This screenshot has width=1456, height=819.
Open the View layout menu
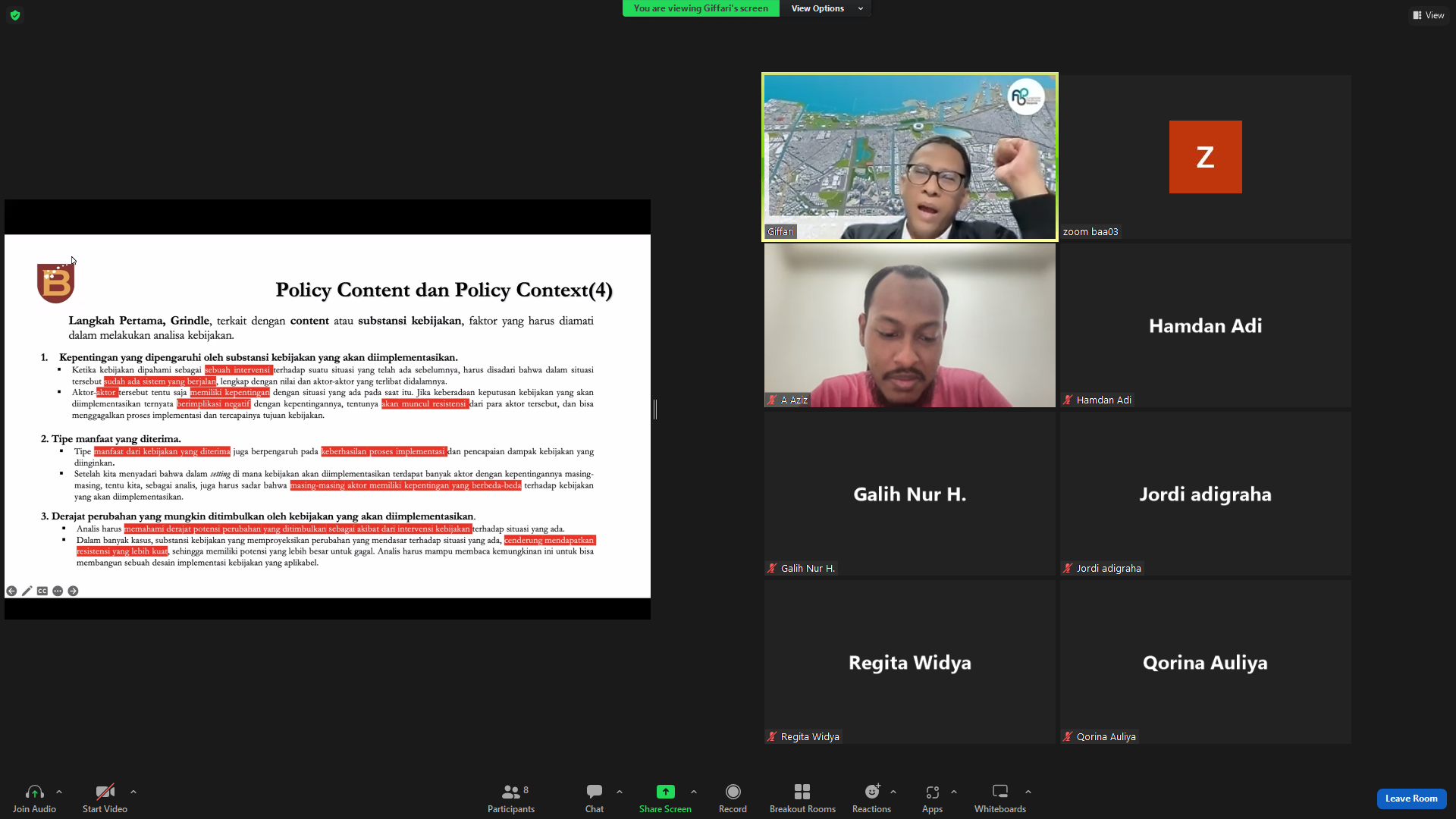(1429, 15)
